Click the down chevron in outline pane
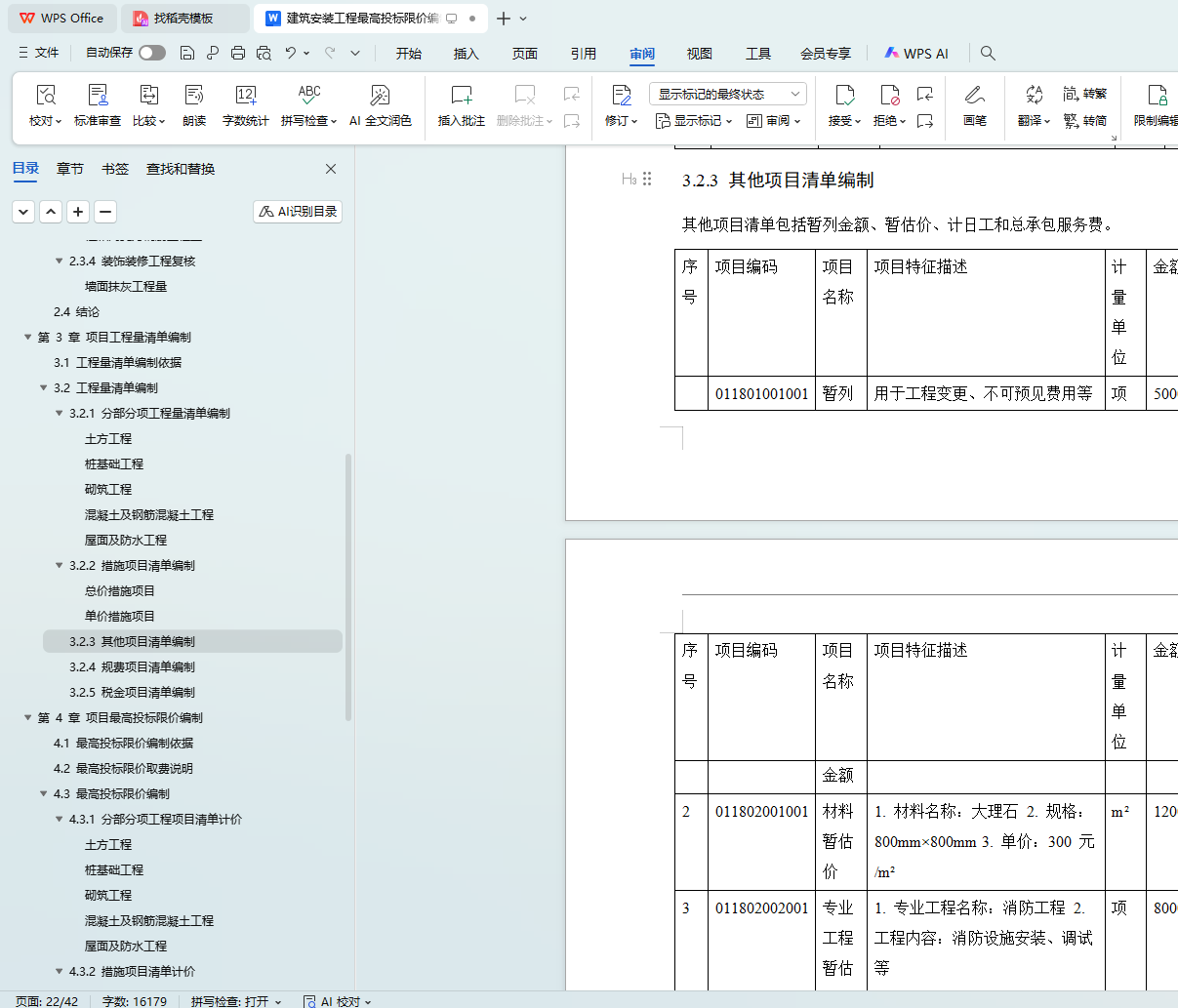This screenshot has height=1008, width=1178. pyautogui.click(x=23, y=211)
